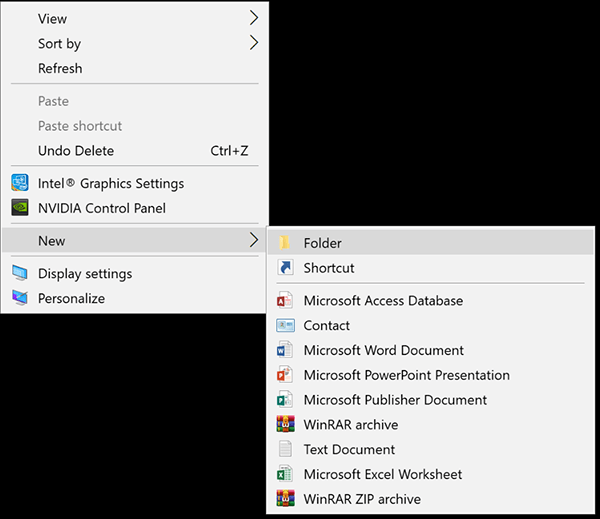Open Display settings
The width and height of the screenshot is (600, 519).
(85, 274)
